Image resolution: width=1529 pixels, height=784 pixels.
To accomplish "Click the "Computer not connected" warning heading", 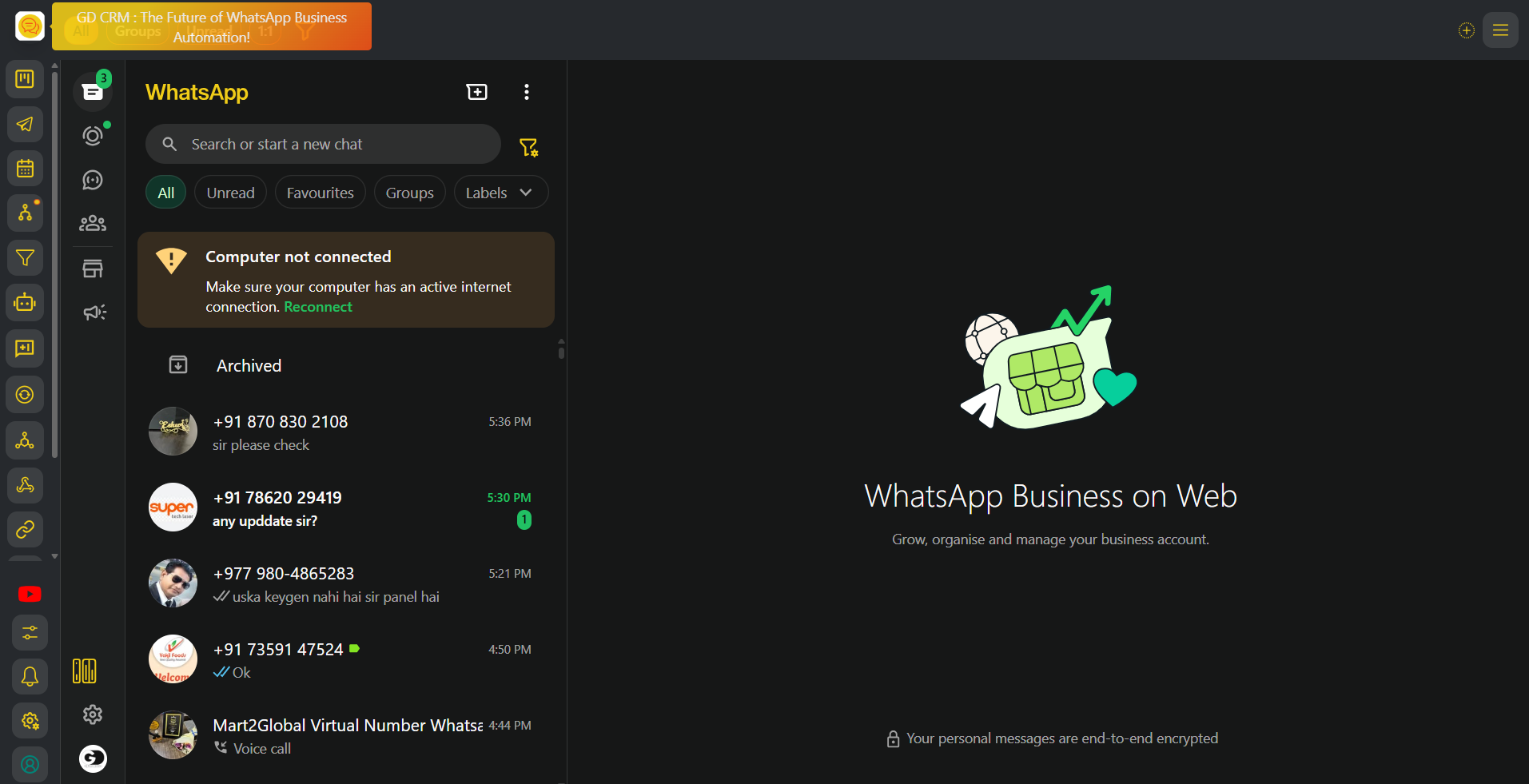I will tap(298, 257).
